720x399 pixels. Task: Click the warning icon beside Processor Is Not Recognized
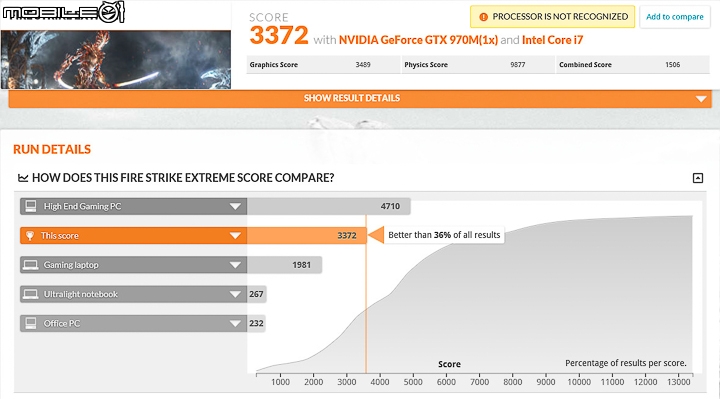click(483, 17)
